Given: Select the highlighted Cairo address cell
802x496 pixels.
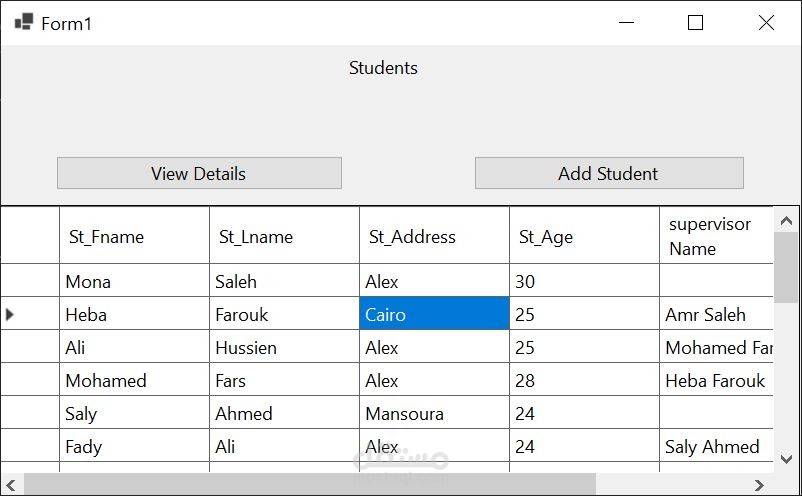Looking at the screenshot, I should tap(434, 314).
